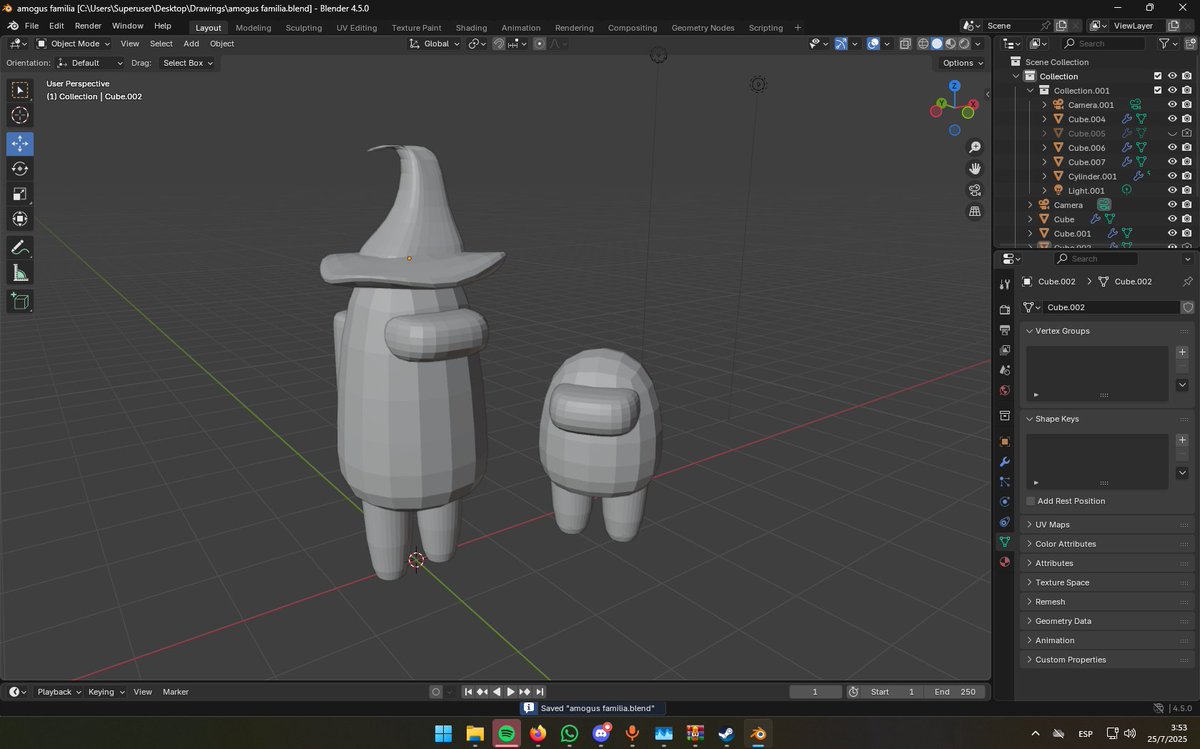
Task: Open the viewport Options dropdown
Action: pyautogui.click(x=963, y=63)
